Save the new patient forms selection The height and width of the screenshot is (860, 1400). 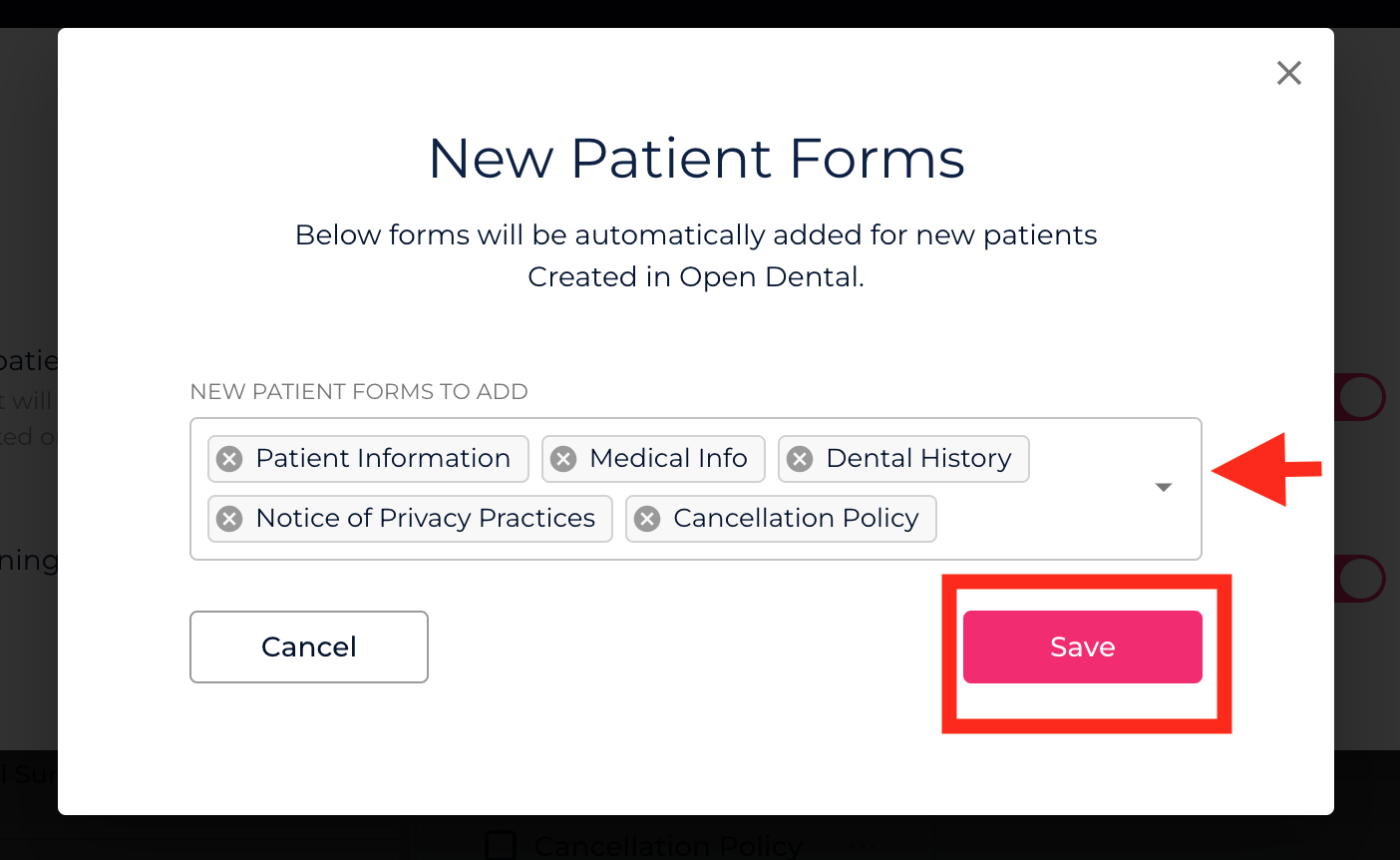point(1082,646)
